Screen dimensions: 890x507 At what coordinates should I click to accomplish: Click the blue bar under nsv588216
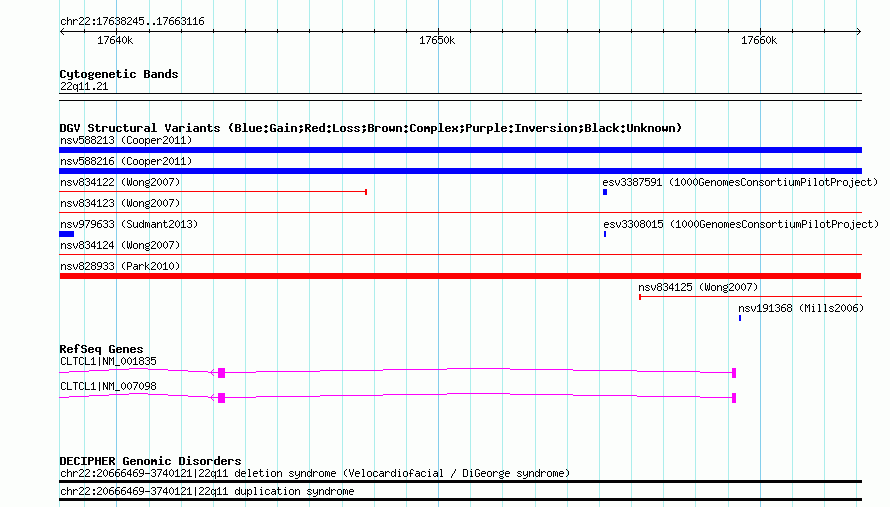(x=460, y=171)
